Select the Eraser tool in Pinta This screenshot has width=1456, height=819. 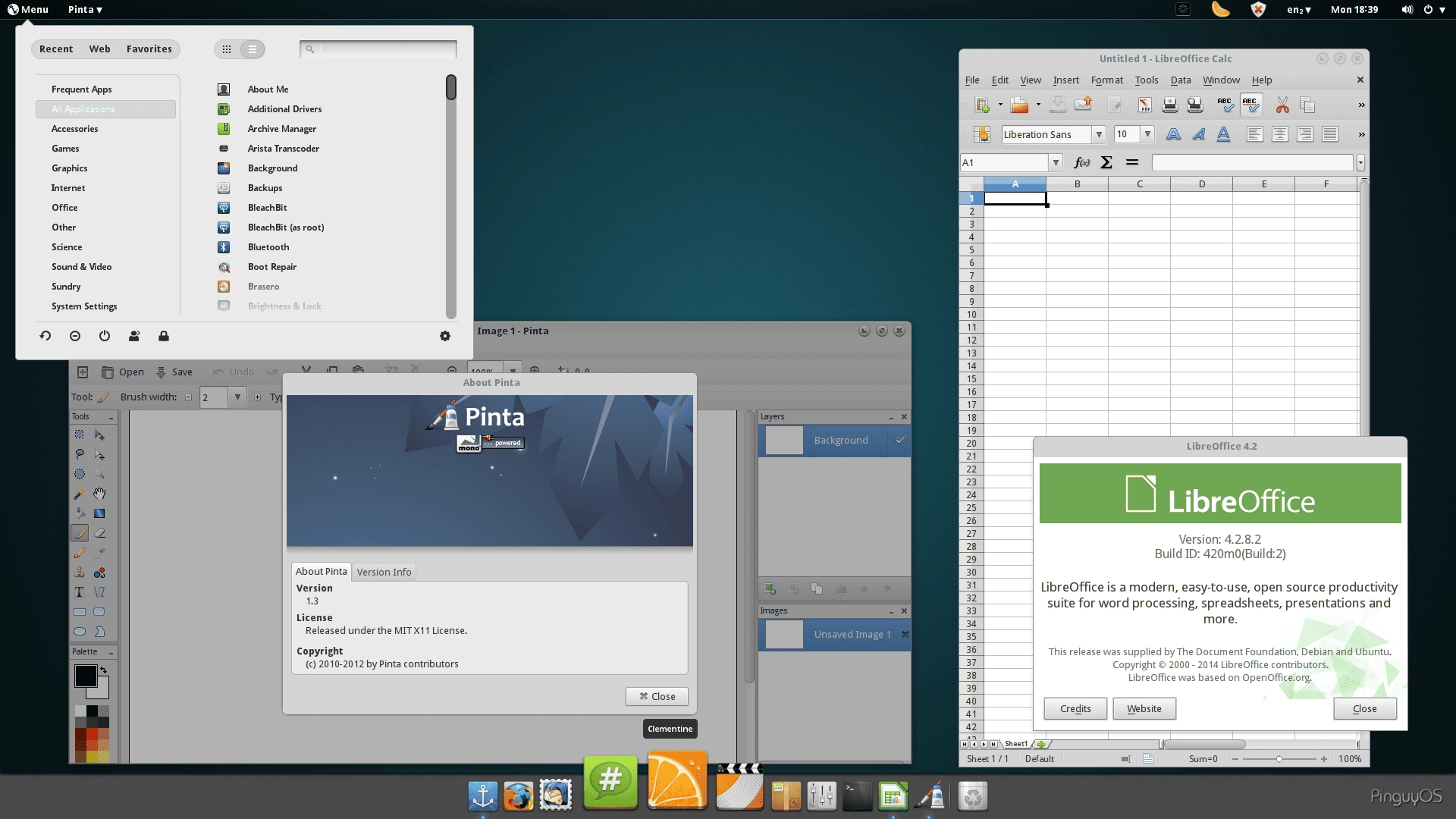[x=99, y=533]
